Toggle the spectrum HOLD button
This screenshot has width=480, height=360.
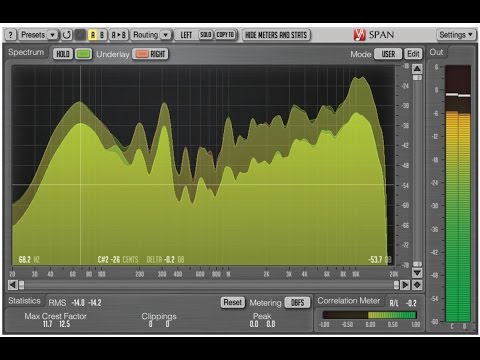tap(63, 54)
